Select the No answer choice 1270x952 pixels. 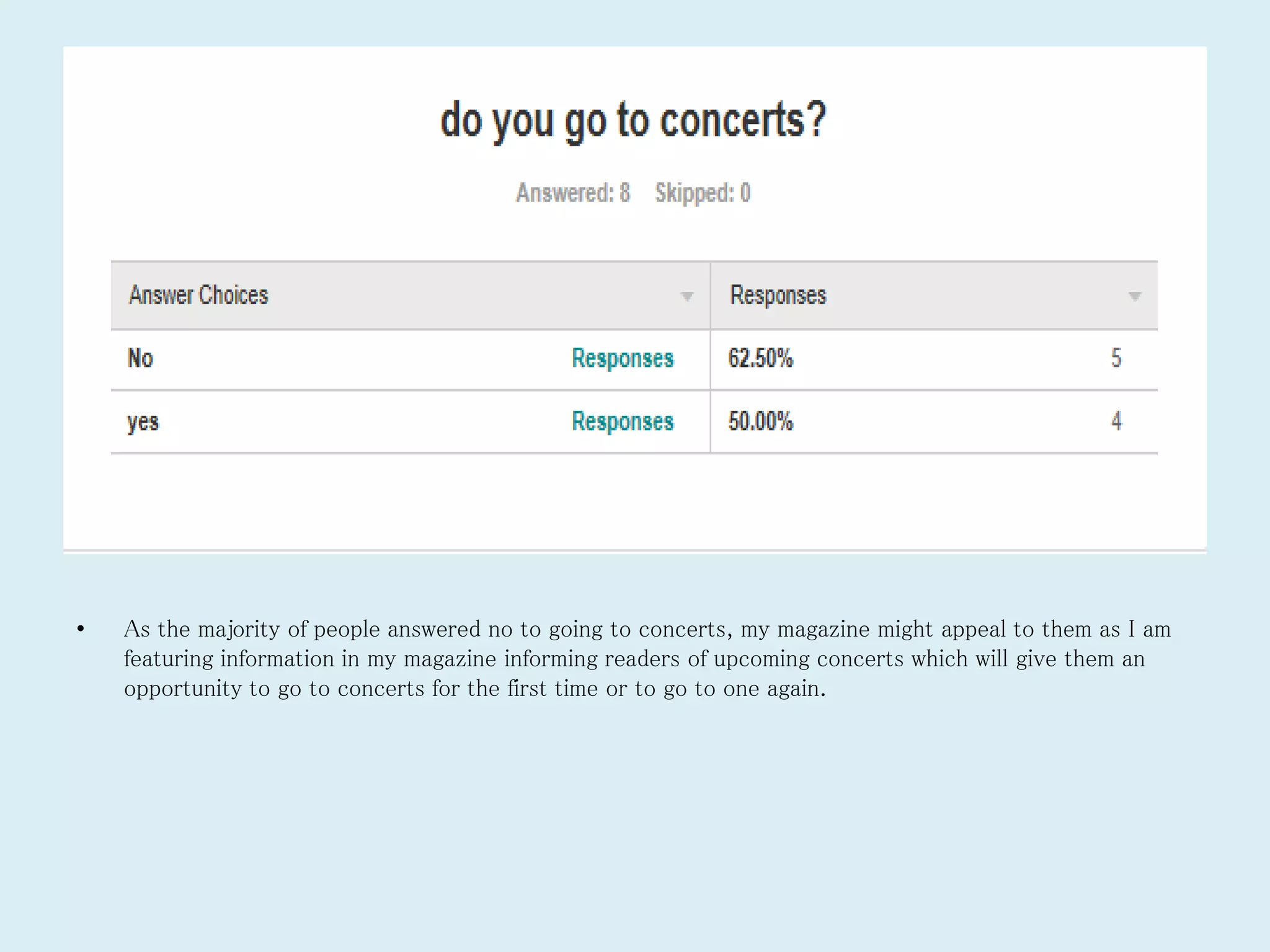tap(140, 359)
